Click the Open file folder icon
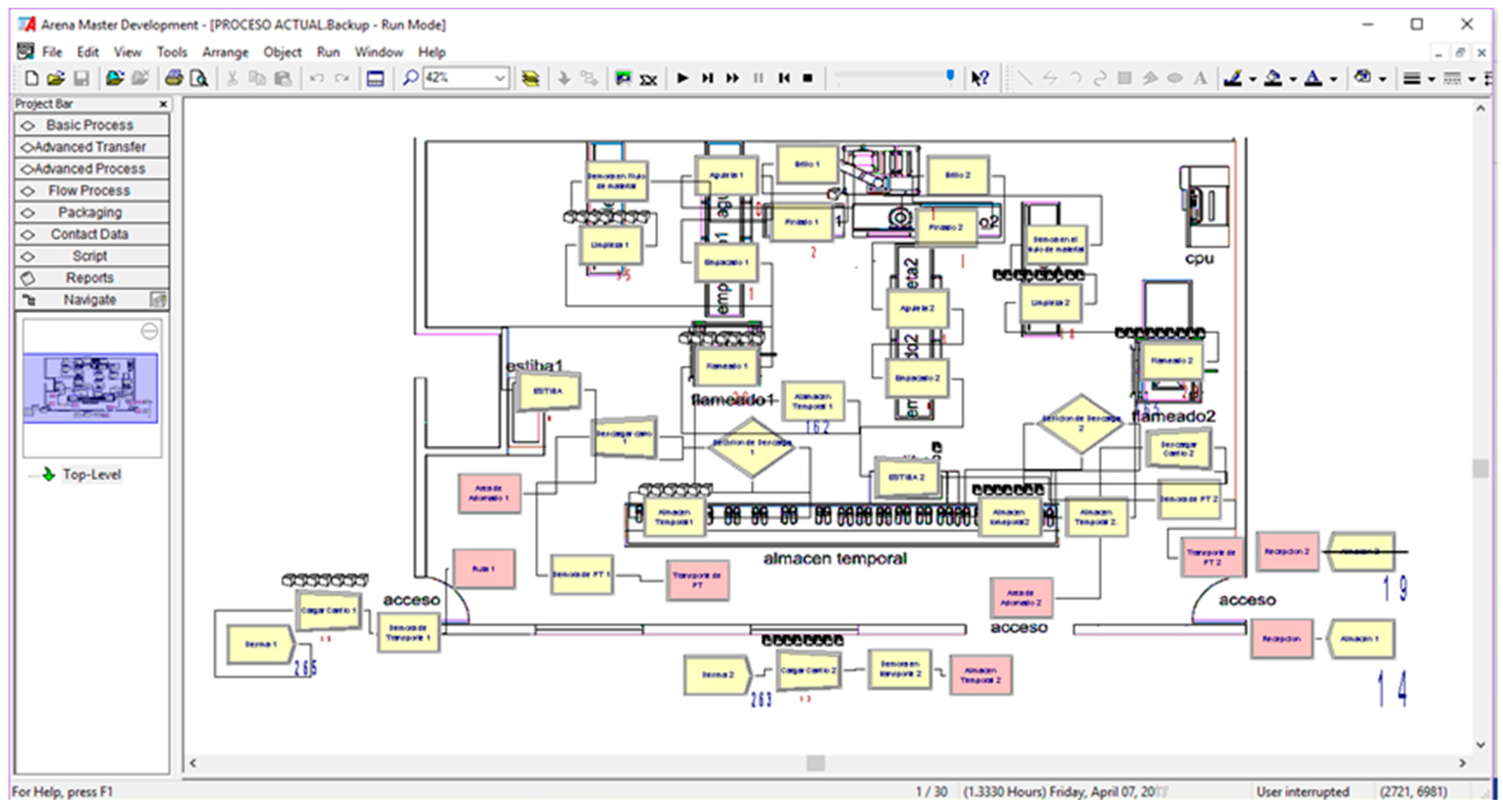The width and height of the screenshot is (1503, 812). [56, 78]
